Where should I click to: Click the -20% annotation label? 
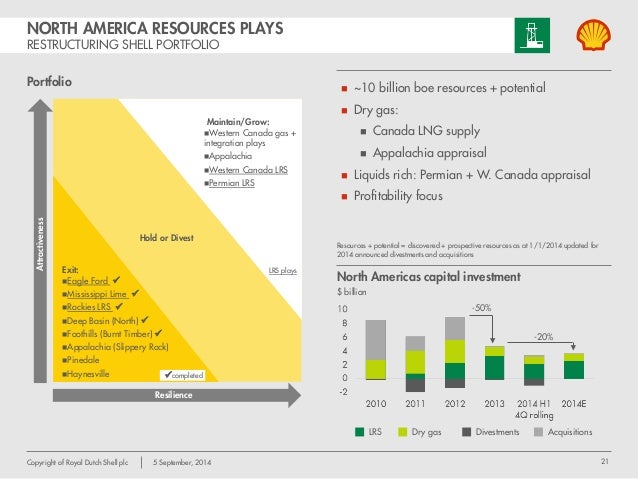click(543, 337)
